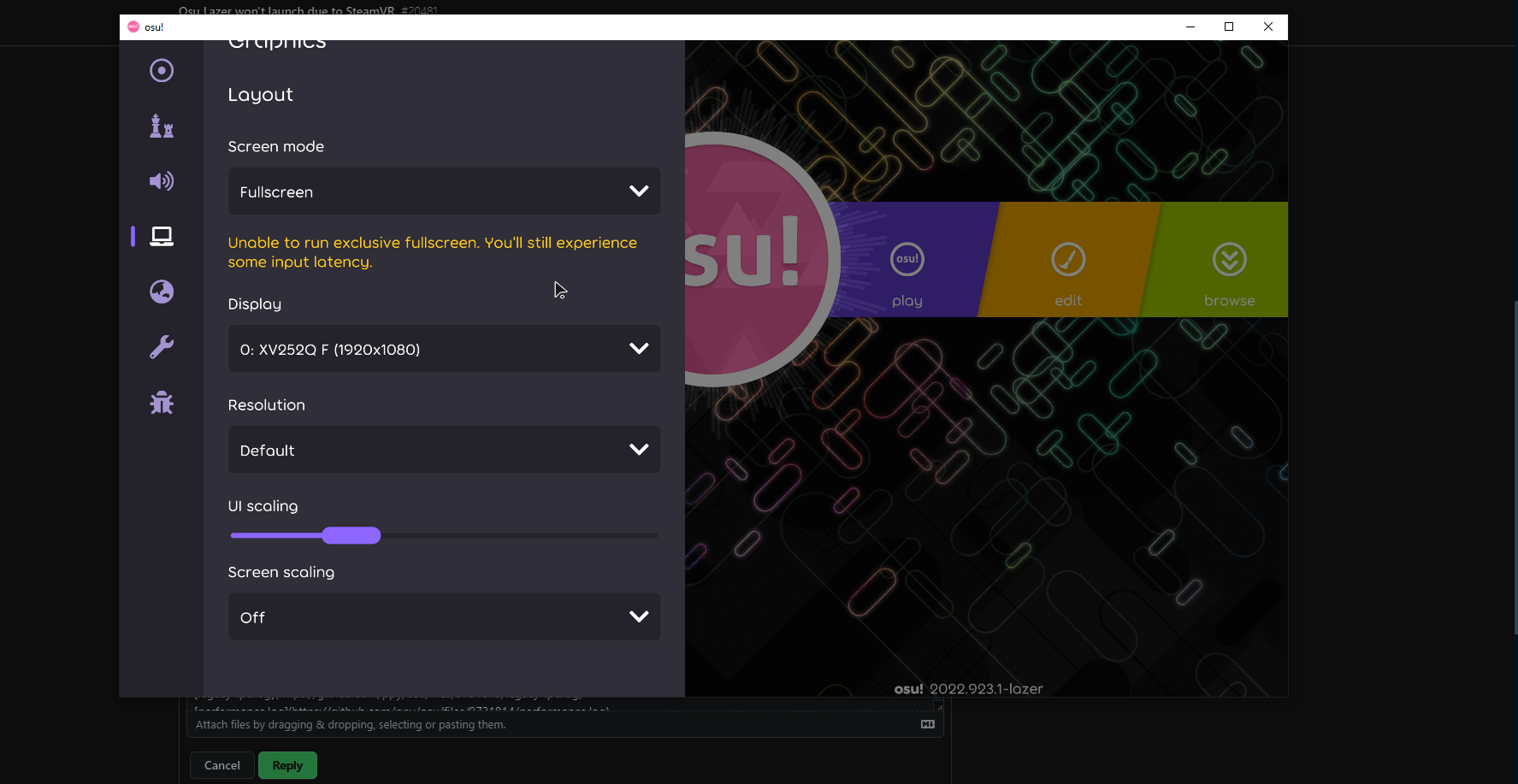Screen dimensions: 1518x784
Task: Open the SteamVR issue #20481 link
Action: [307, 11]
